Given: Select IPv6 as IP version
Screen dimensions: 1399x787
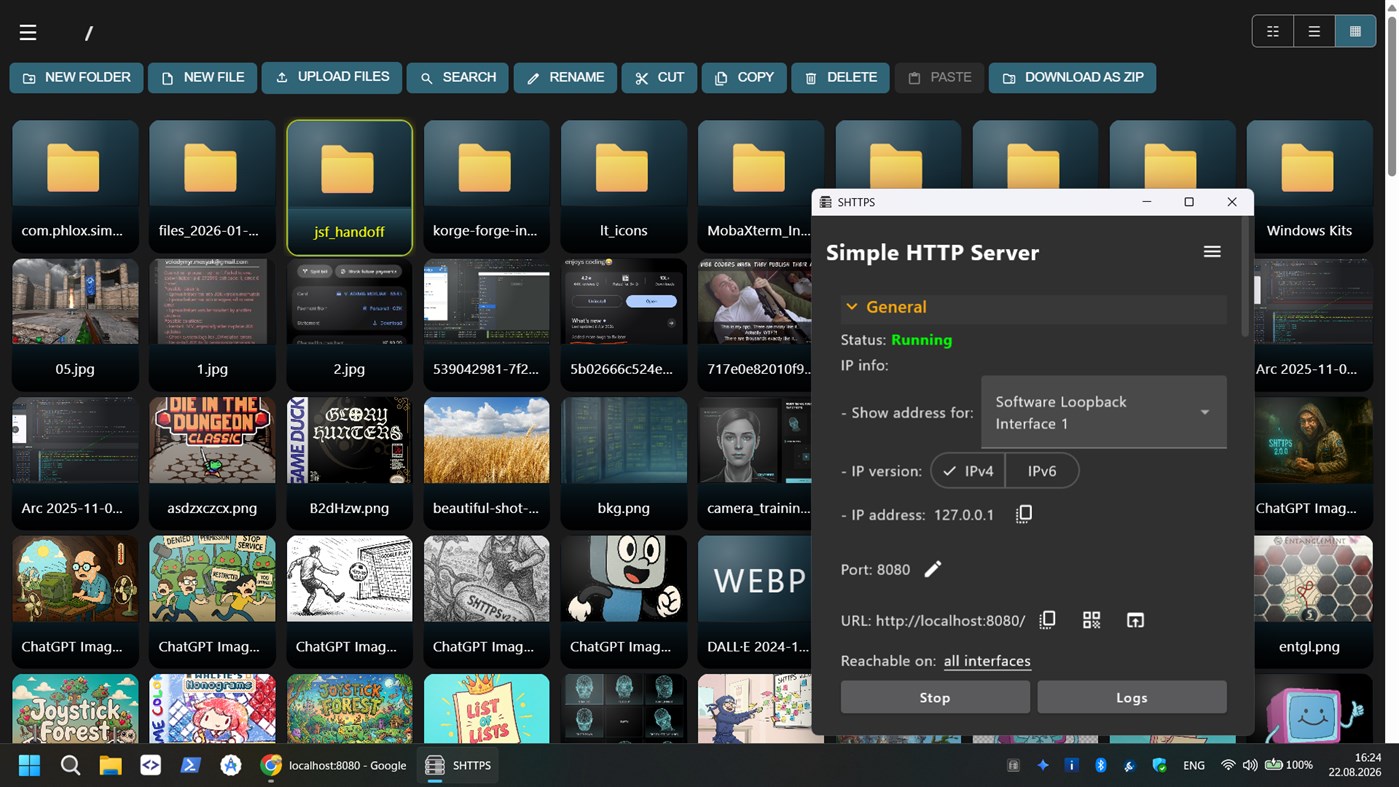Looking at the screenshot, I should click(x=1042, y=471).
